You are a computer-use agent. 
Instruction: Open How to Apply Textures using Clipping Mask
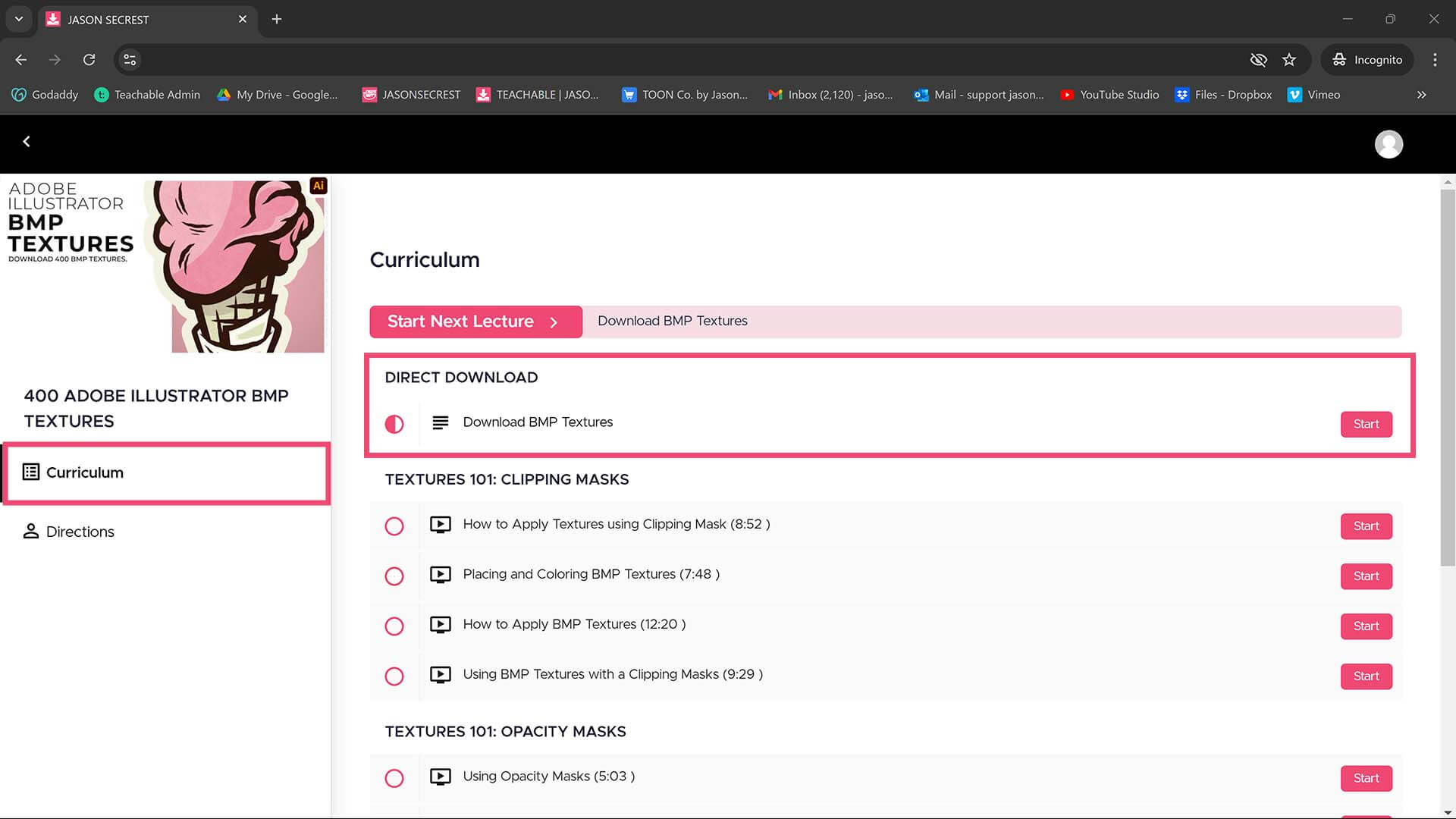pyautogui.click(x=616, y=524)
